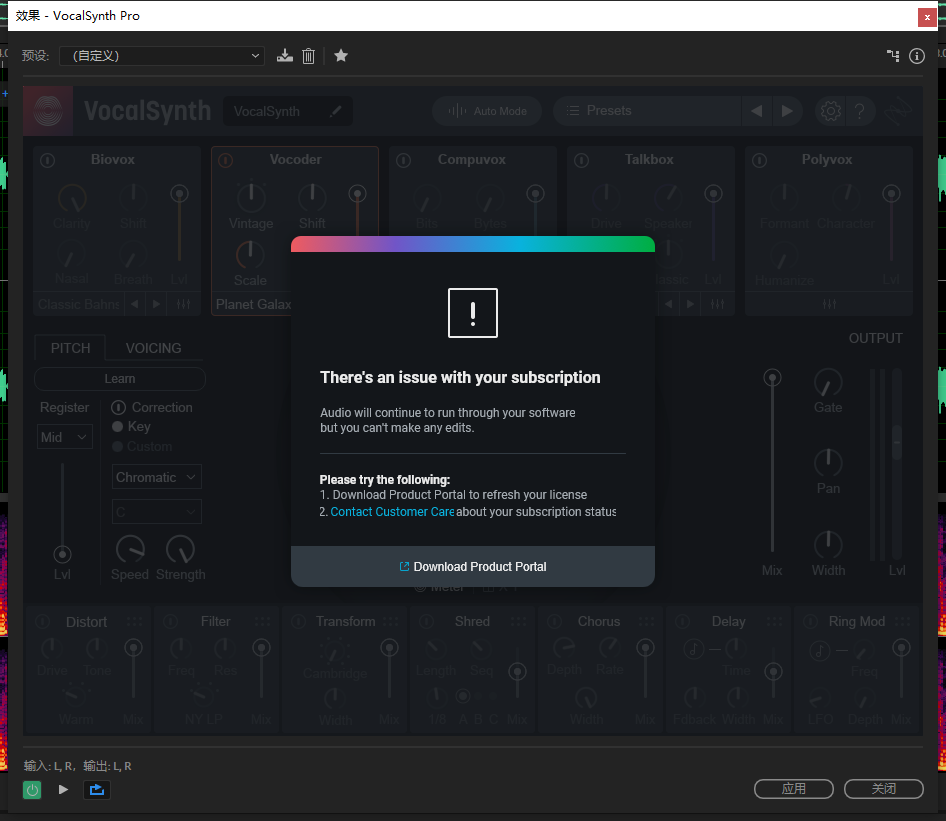Image resolution: width=946 pixels, height=821 pixels.
Task: Open the effect info icon at top right
Action: pyautogui.click(x=917, y=56)
